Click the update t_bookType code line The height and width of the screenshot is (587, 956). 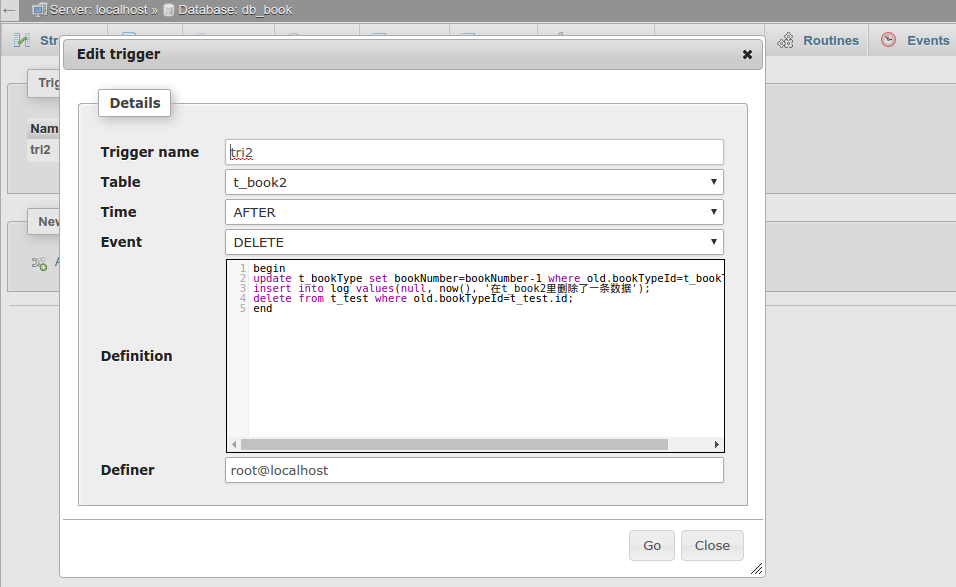pos(488,279)
